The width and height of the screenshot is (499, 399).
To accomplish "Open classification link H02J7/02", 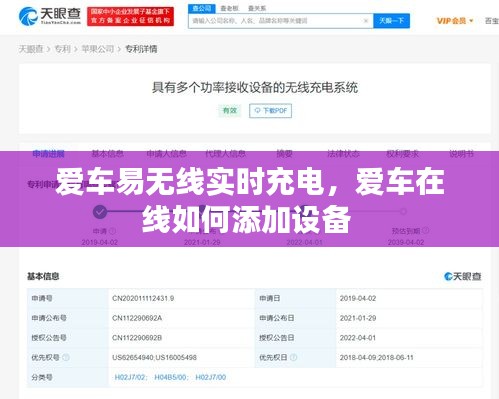I will (x=130, y=377).
